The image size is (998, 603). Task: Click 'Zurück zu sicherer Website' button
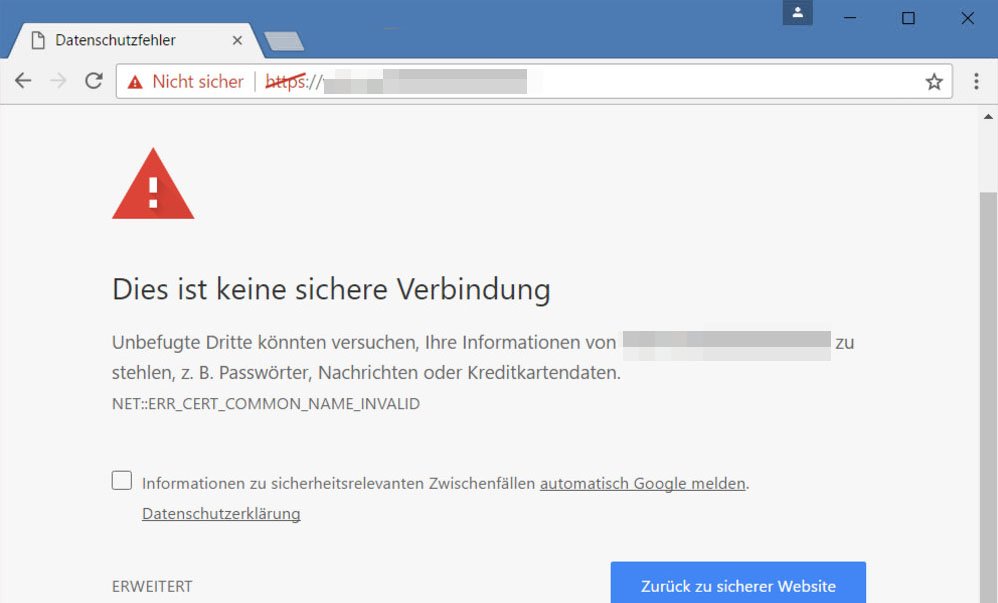tap(738, 585)
